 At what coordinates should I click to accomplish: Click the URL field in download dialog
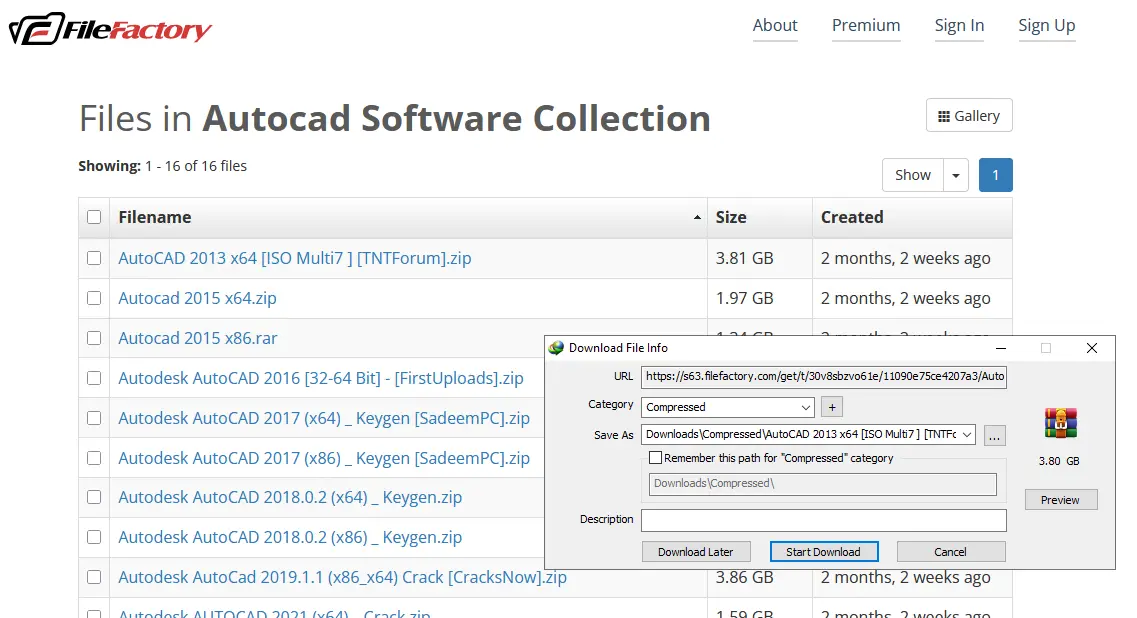click(824, 376)
